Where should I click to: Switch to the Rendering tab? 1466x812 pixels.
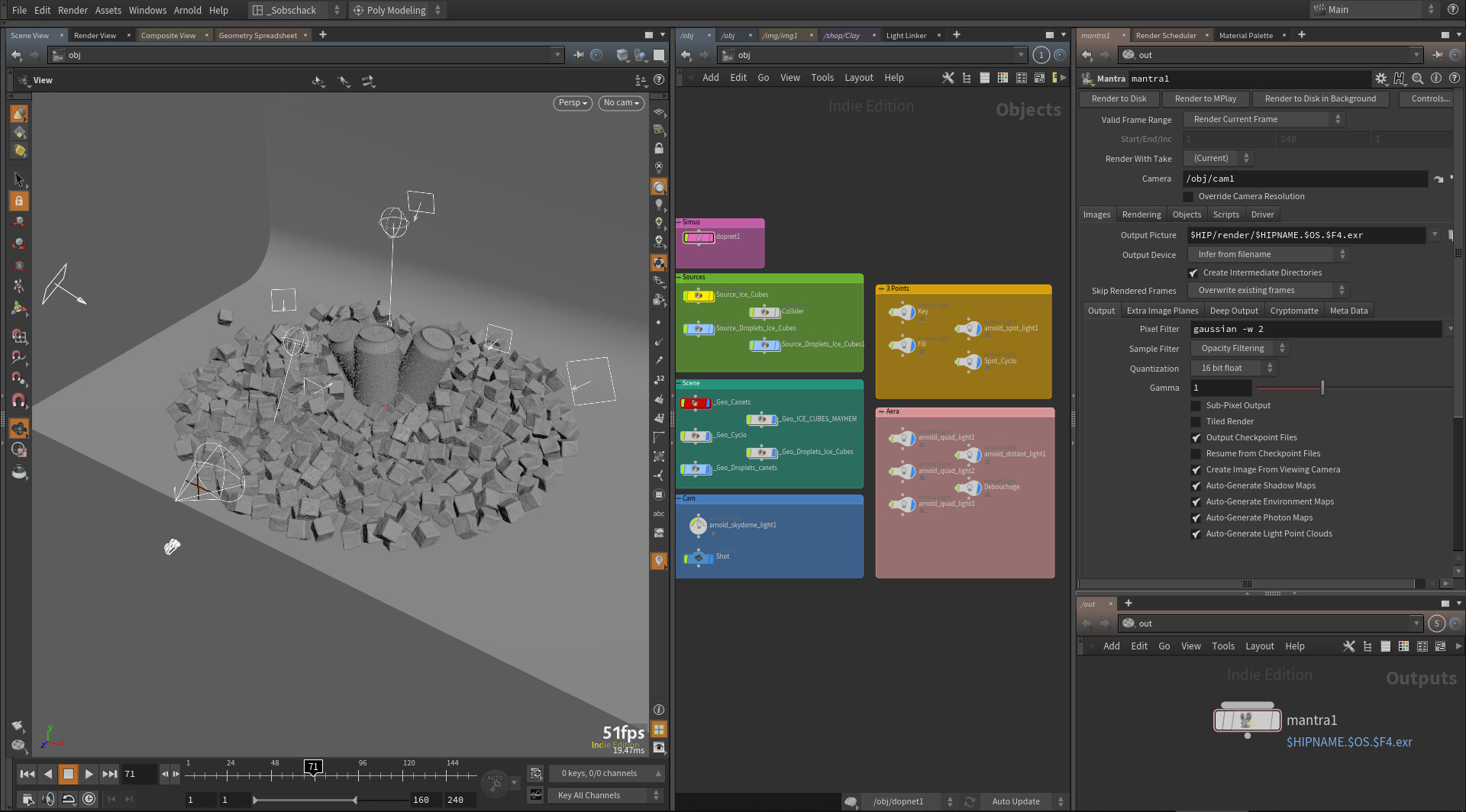[1141, 215]
